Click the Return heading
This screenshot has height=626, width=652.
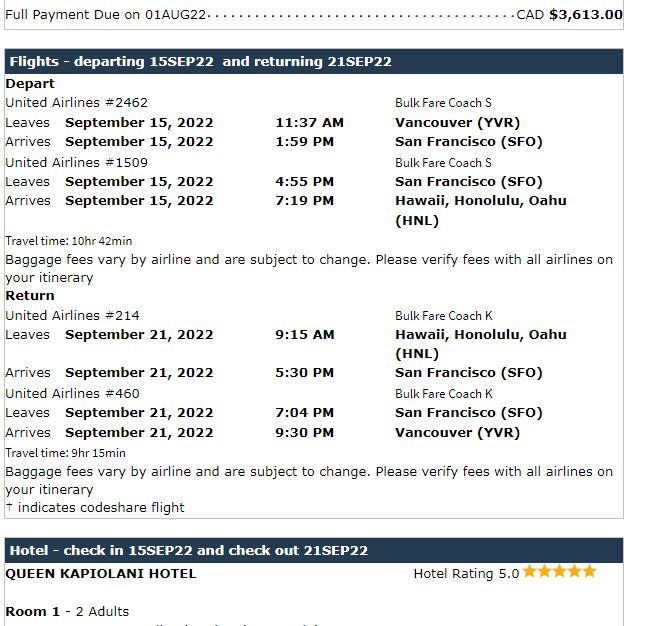tap(30, 296)
